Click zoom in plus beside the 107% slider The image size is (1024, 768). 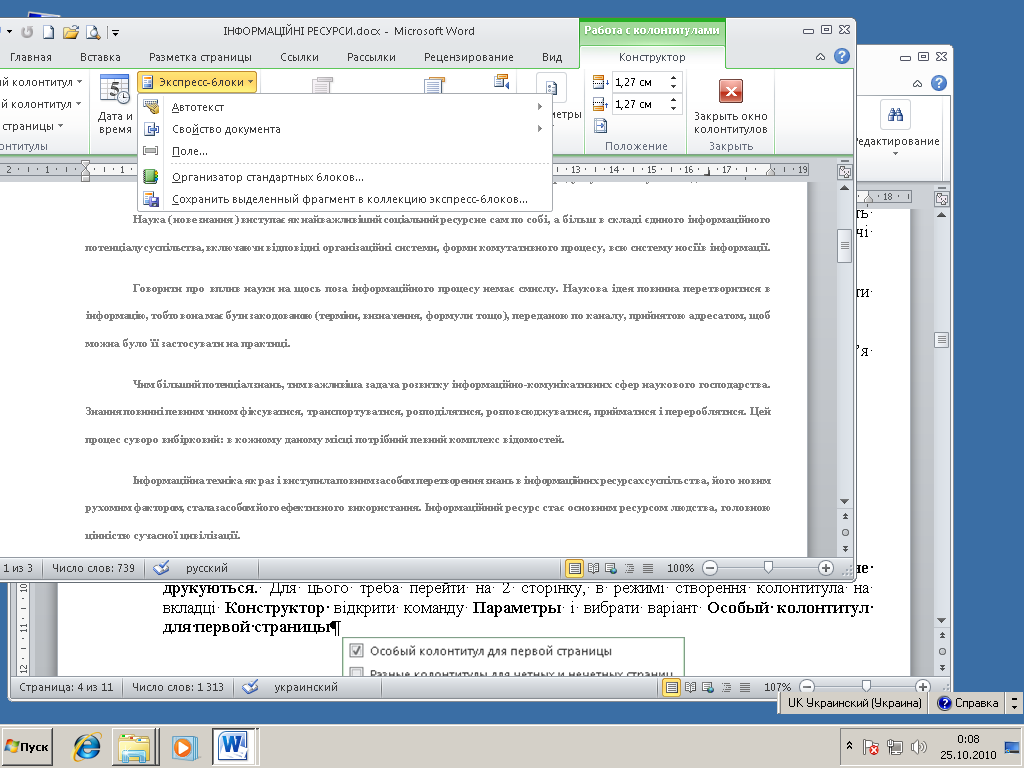click(x=922, y=687)
